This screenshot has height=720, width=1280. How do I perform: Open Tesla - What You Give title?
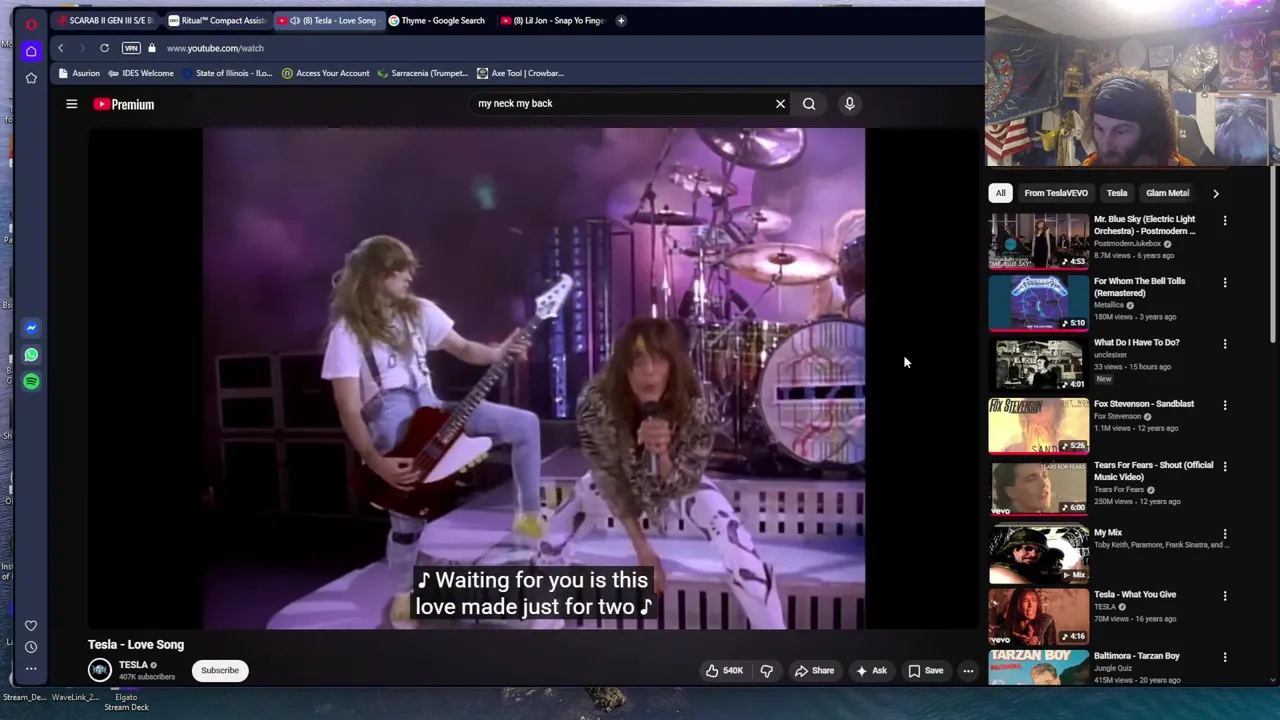[x=1135, y=594]
